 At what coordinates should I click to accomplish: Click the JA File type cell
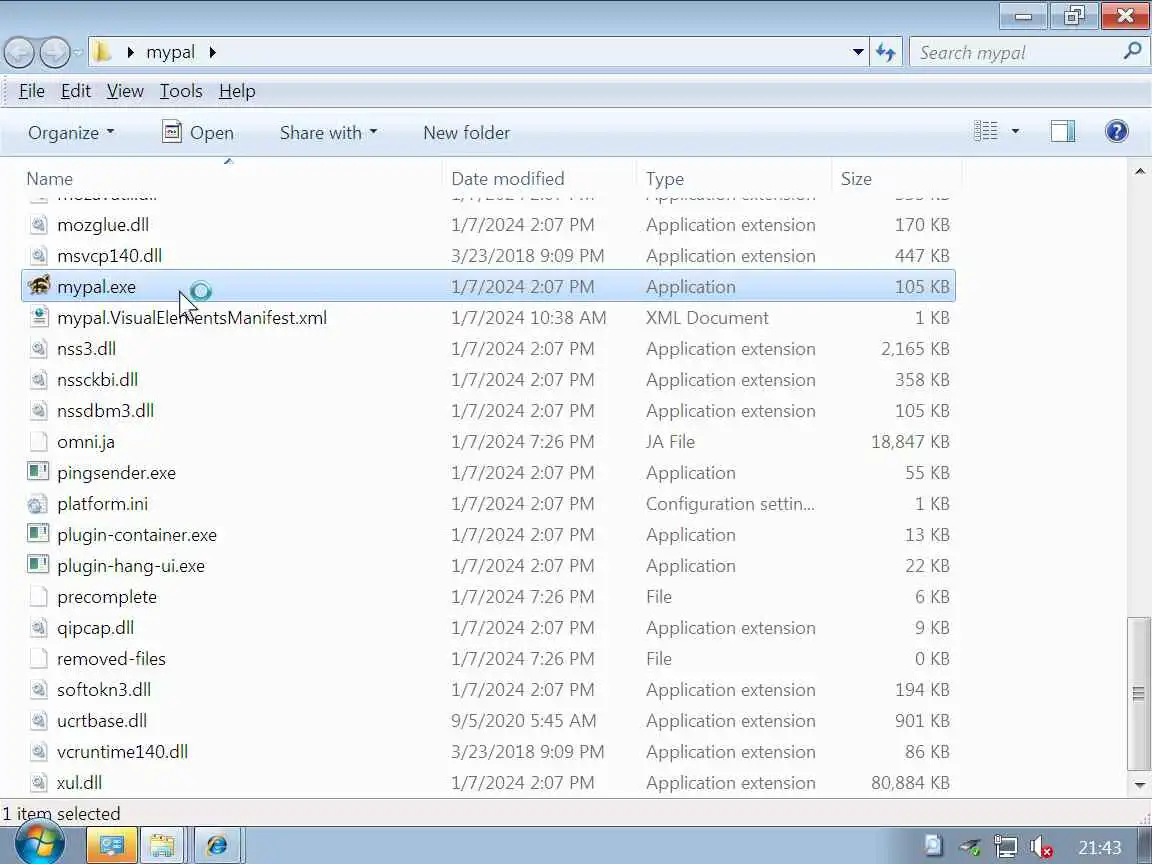tap(670, 441)
